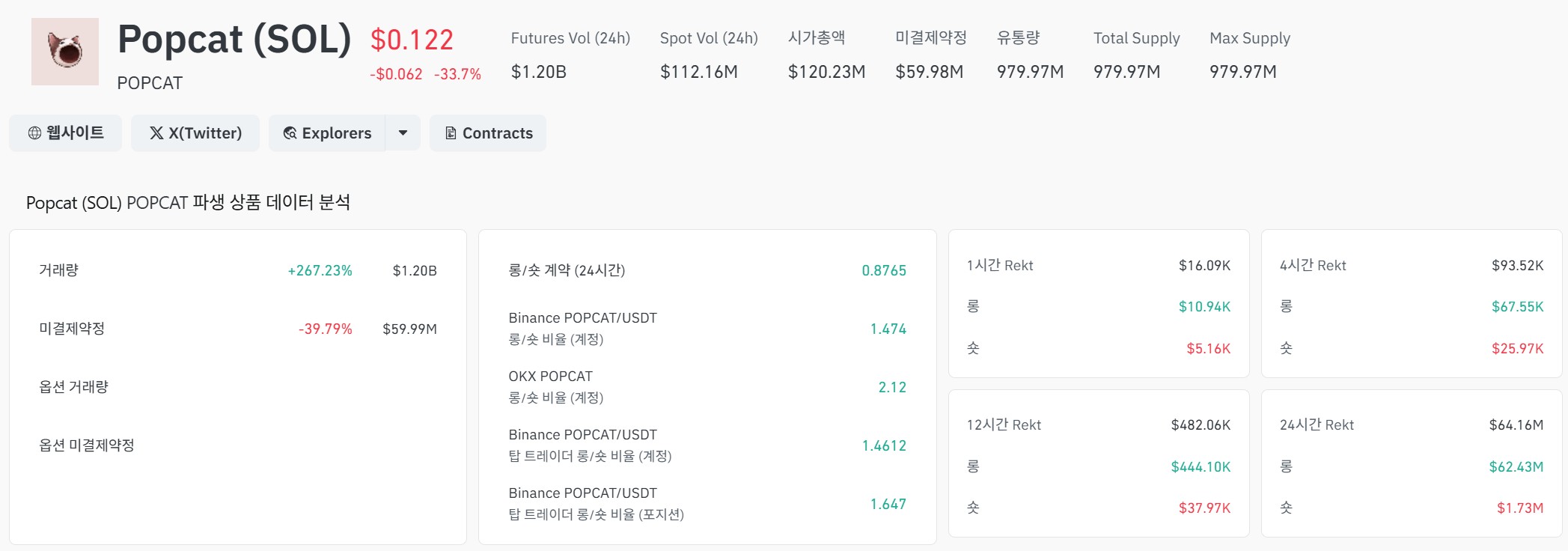Expand the Explorers dropdown arrow

(x=402, y=133)
